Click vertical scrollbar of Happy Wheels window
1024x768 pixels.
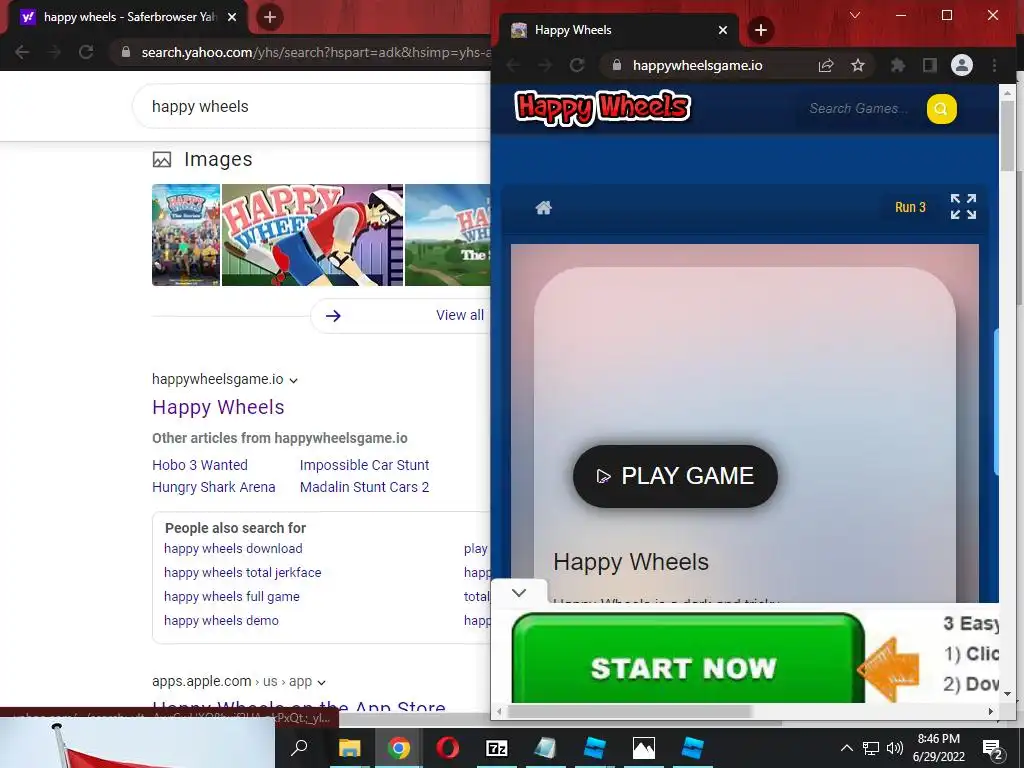(x=1006, y=135)
